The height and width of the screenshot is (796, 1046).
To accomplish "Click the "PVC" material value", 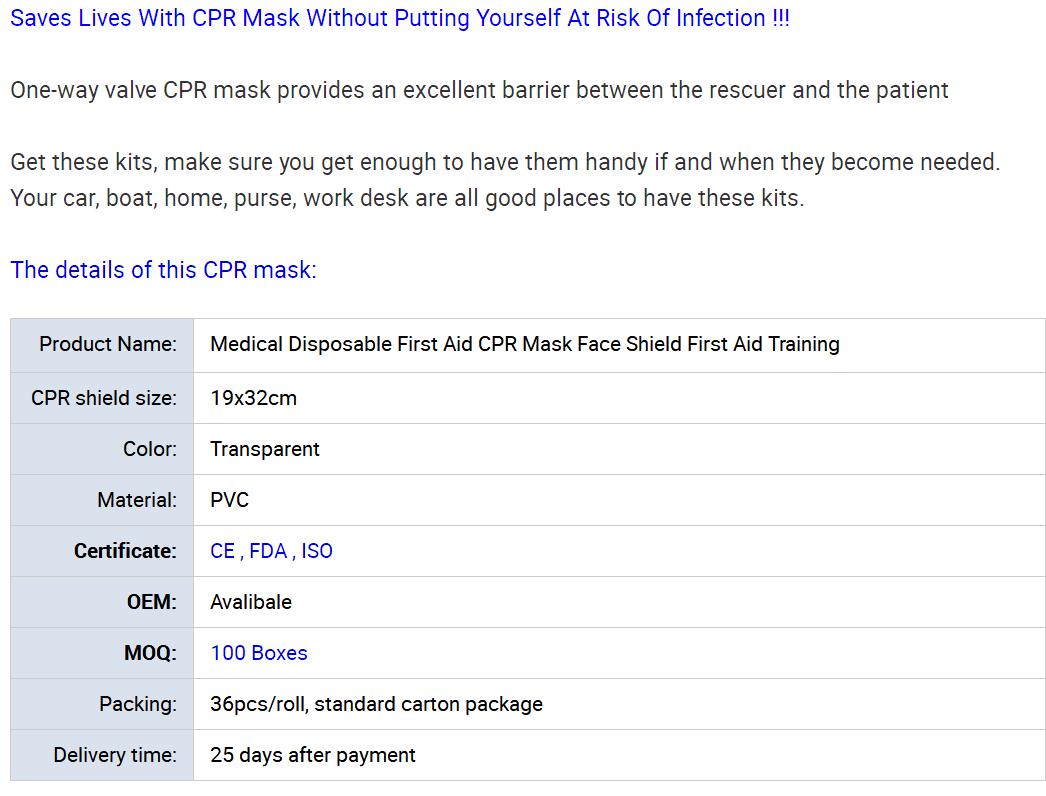I will pos(229,500).
